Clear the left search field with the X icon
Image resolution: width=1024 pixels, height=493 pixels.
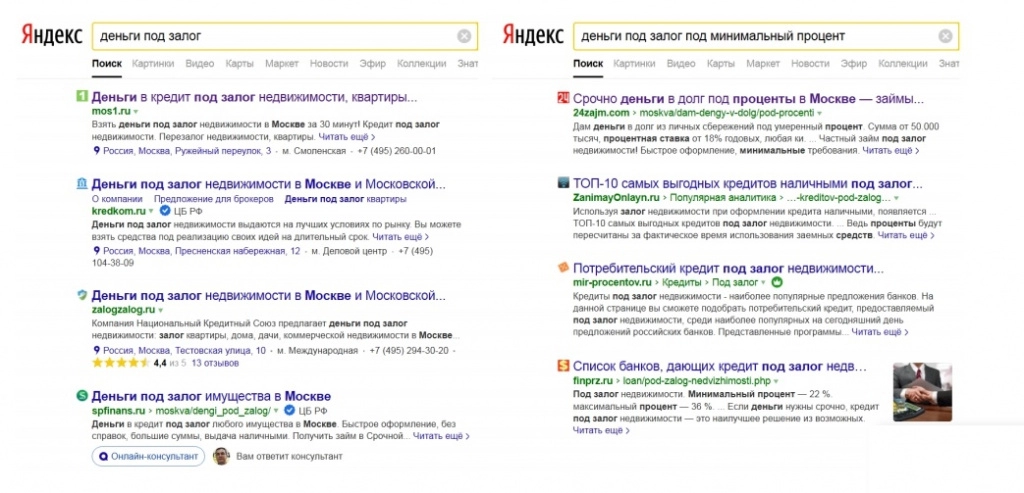pyautogui.click(x=464, y=37)
